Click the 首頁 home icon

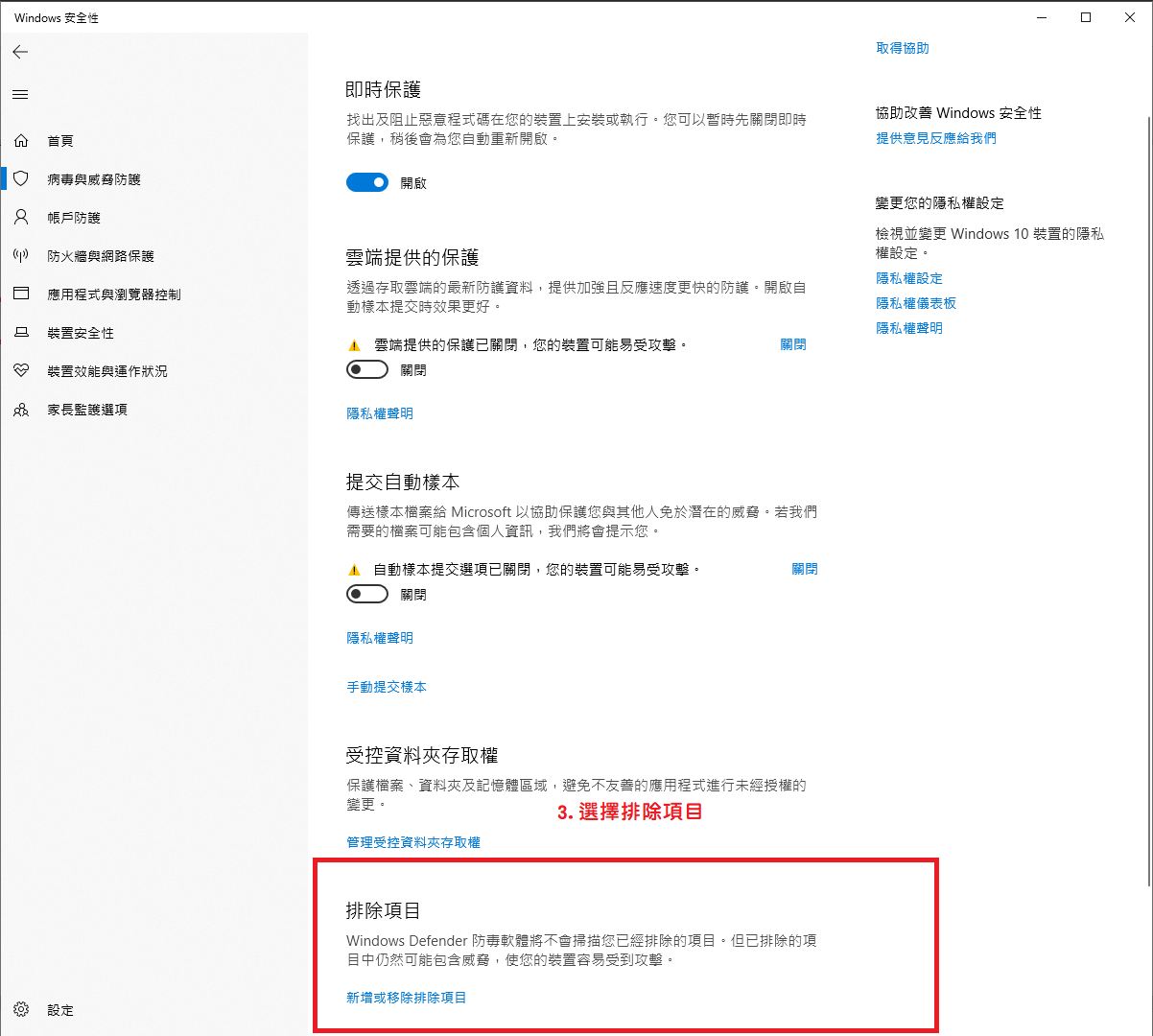[x=21, y=141]
